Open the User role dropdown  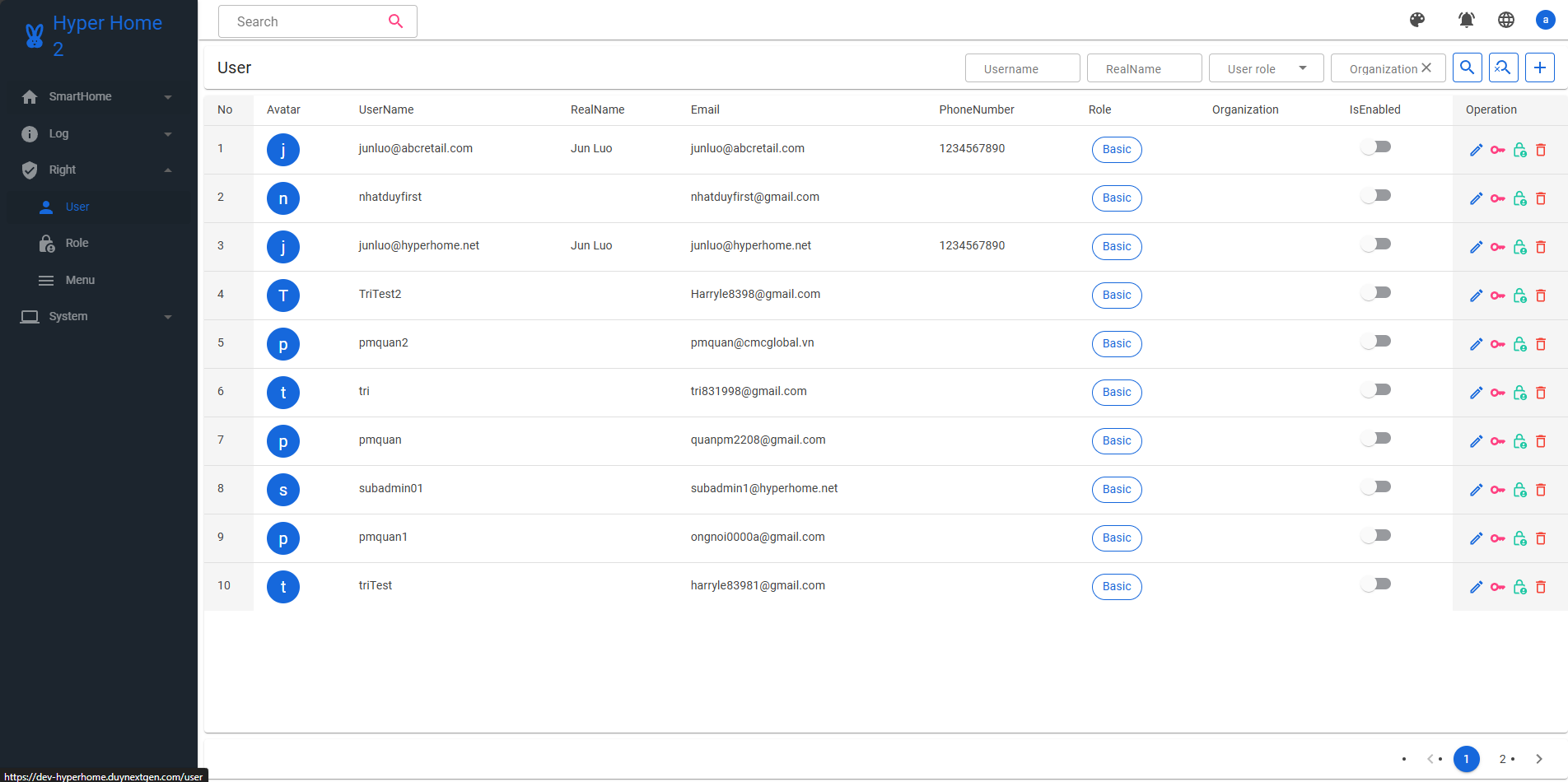(x=1266, y=68)
